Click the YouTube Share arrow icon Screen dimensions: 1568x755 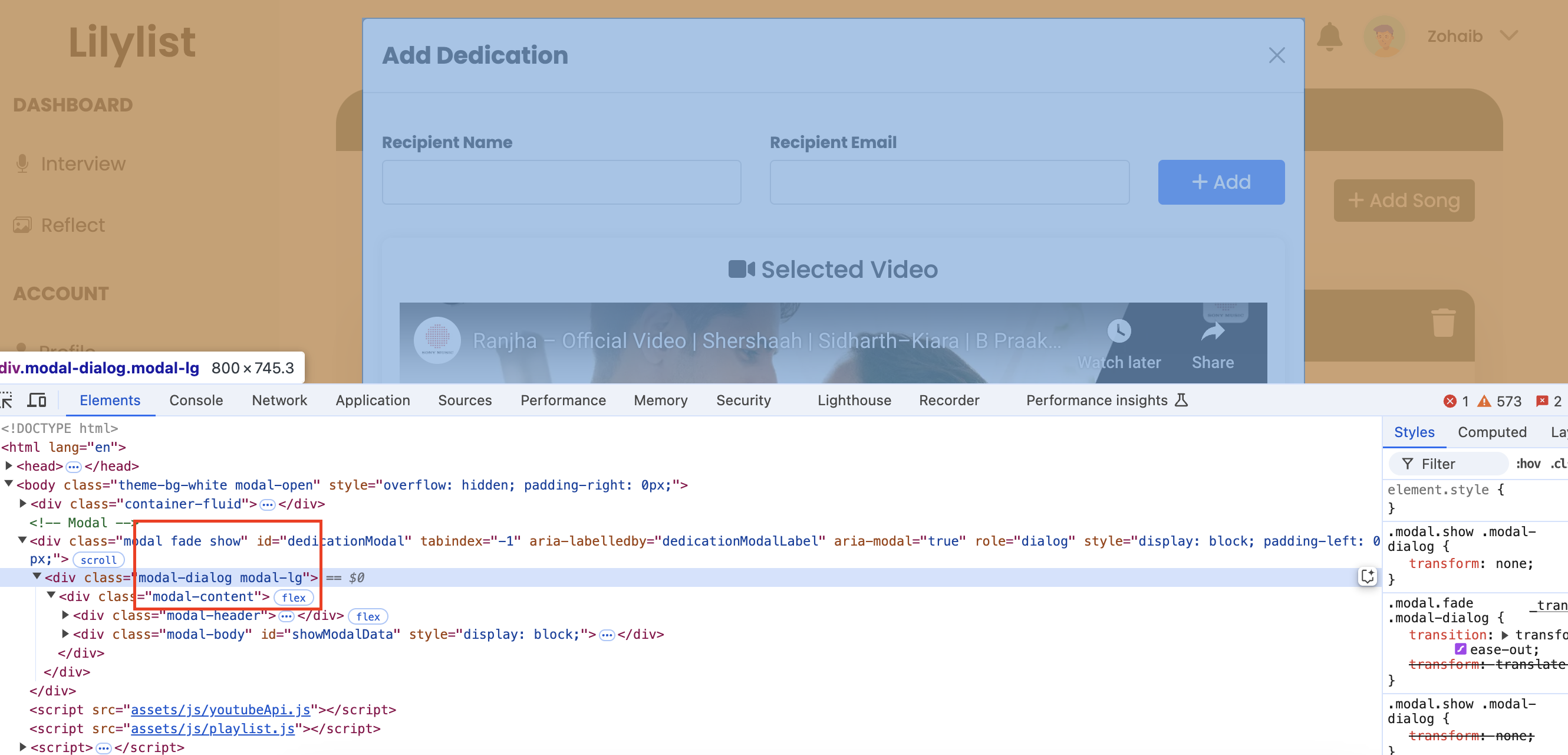tap(1212, 332)
